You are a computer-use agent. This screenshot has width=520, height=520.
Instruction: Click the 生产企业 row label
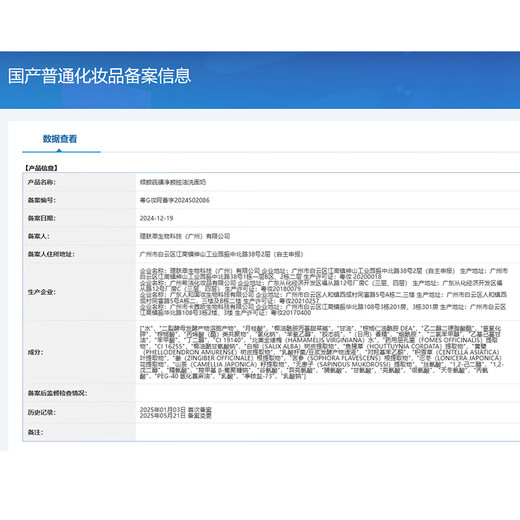(42, 292)
